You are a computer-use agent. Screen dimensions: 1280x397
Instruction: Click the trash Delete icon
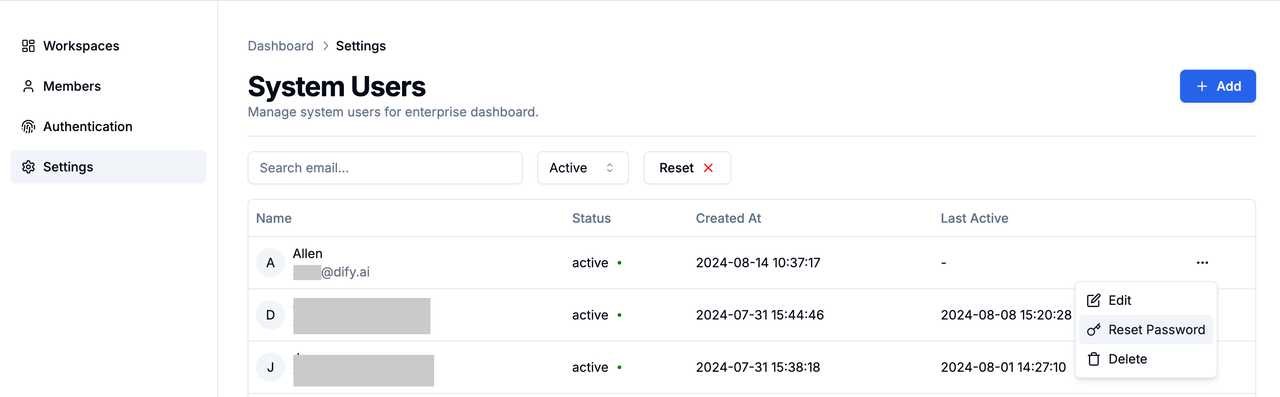(x=1094, y=359)
